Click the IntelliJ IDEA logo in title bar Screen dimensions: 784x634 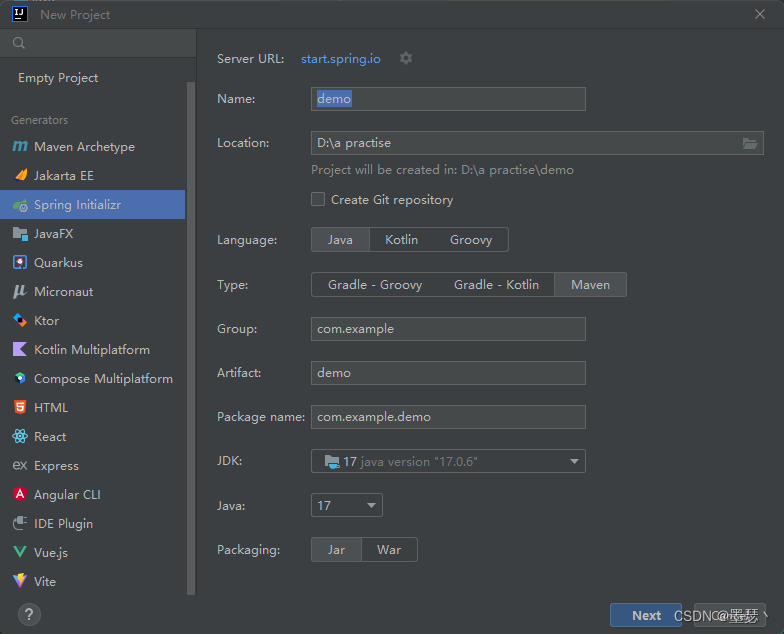tap(20, 14)
